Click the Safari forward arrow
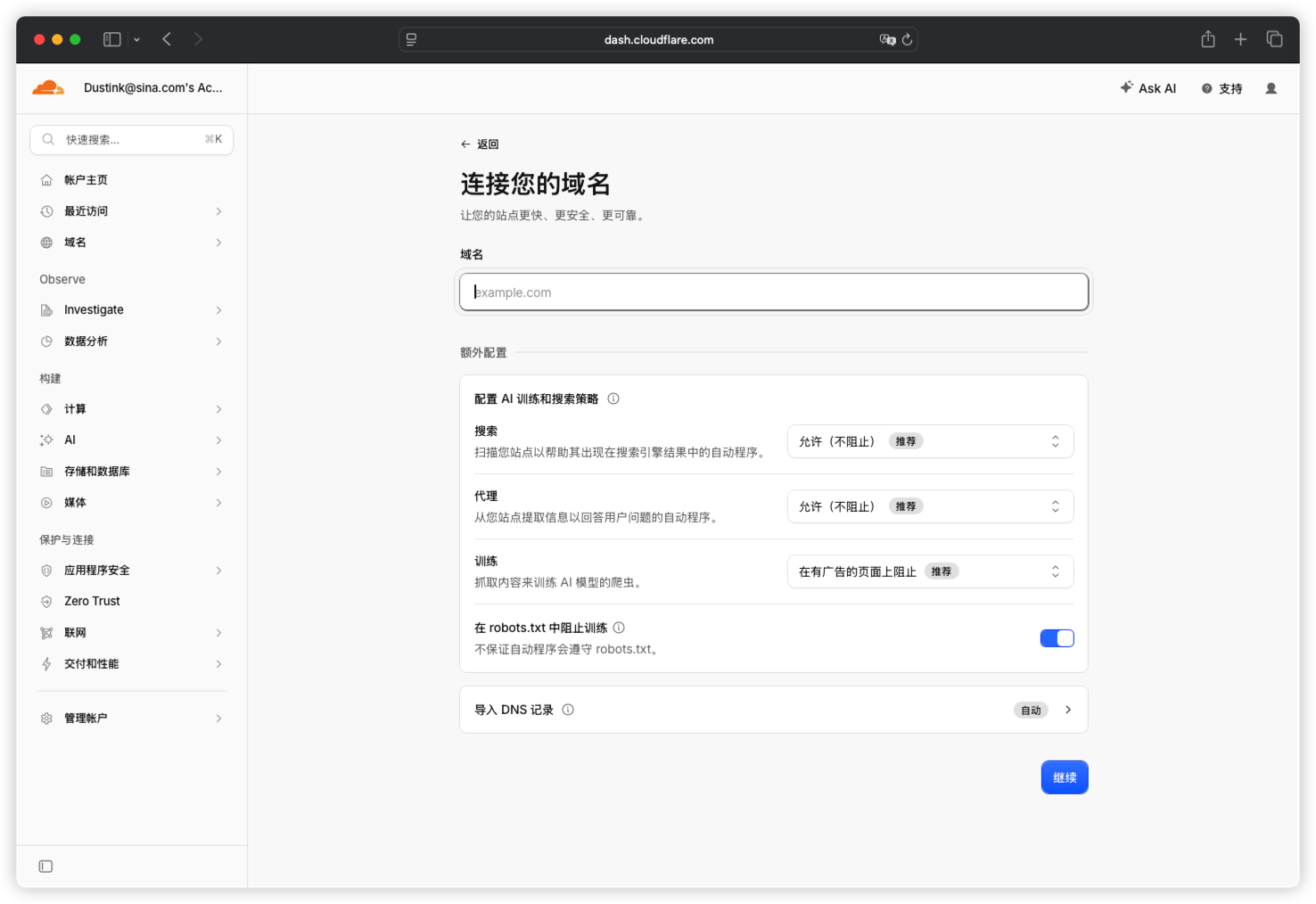 (x=198, y=39)
